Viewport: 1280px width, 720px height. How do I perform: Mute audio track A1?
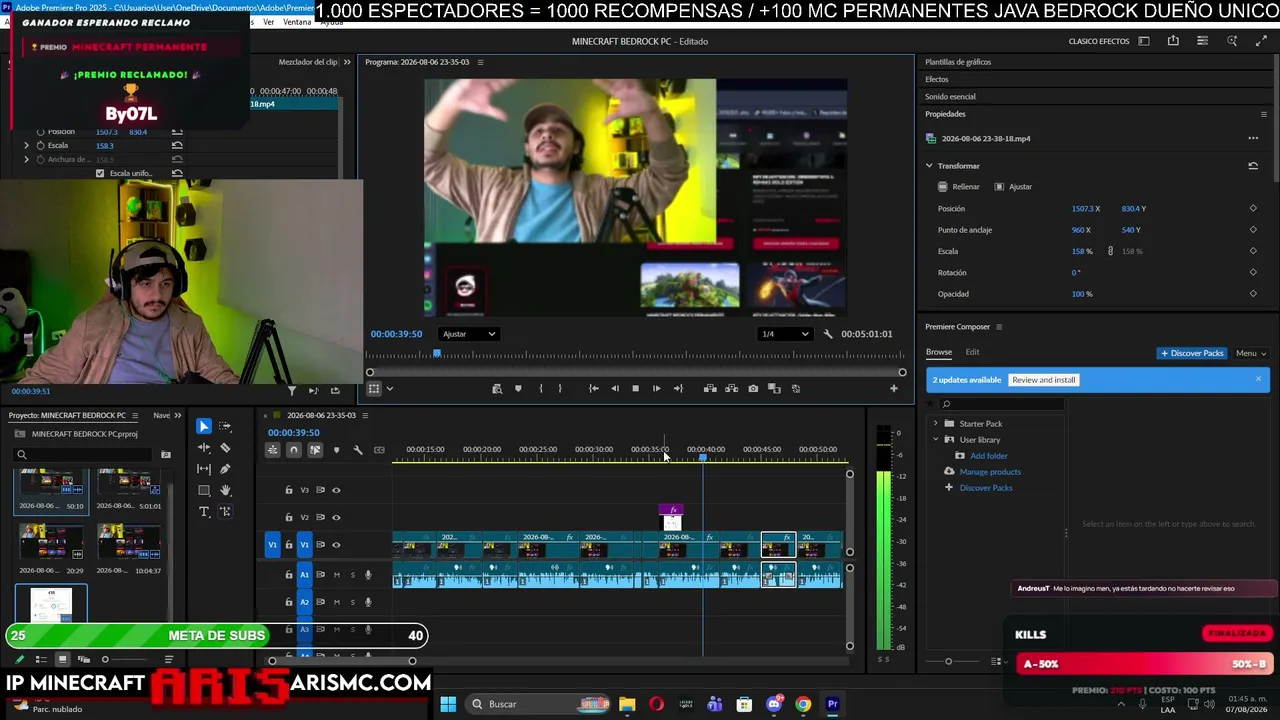click(x=337, y=575)
